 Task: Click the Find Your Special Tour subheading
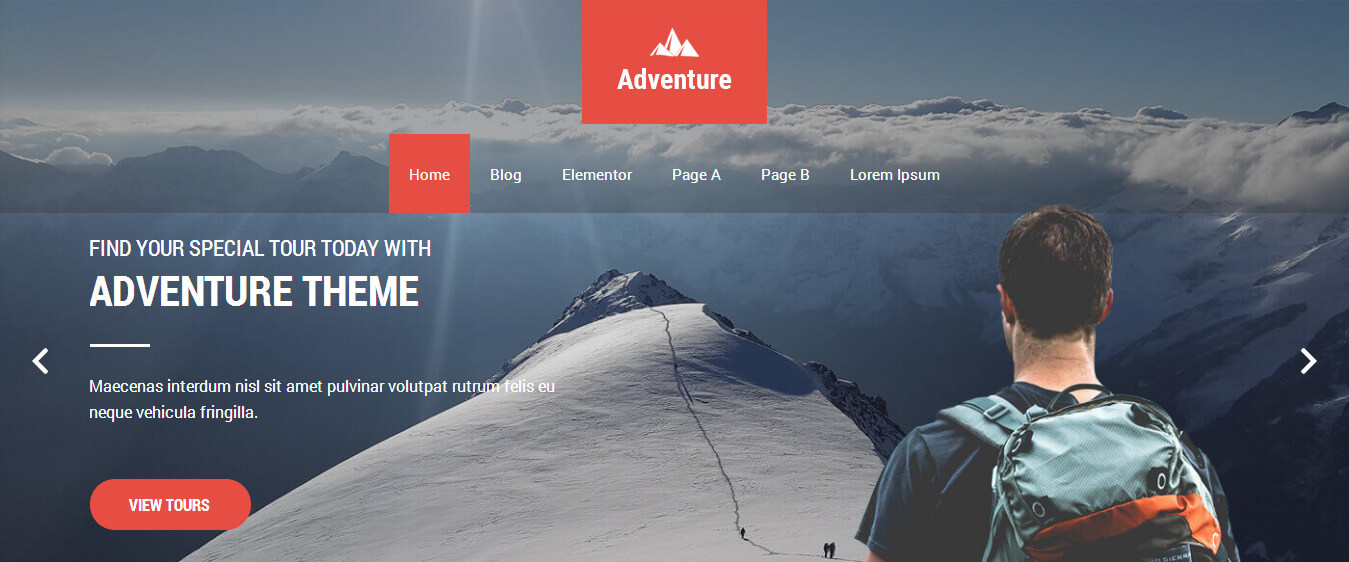[260, 248]
